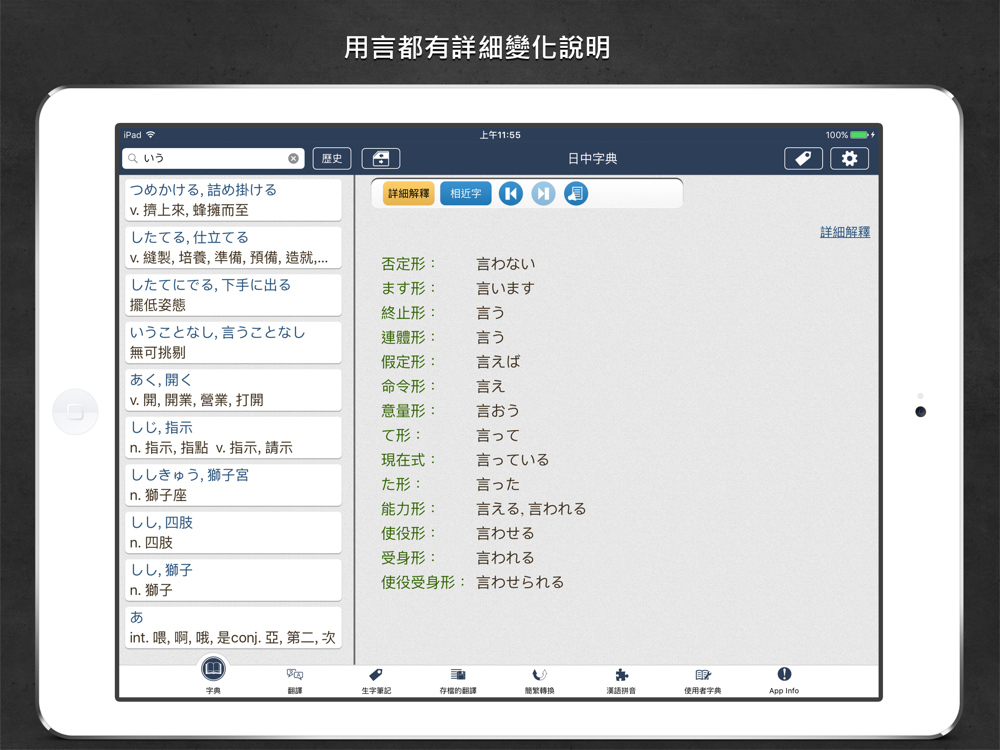The height and width of the screenshot is (750, 1000).
Task: Go to previous entry arrow button
Action: pos(511,193)
